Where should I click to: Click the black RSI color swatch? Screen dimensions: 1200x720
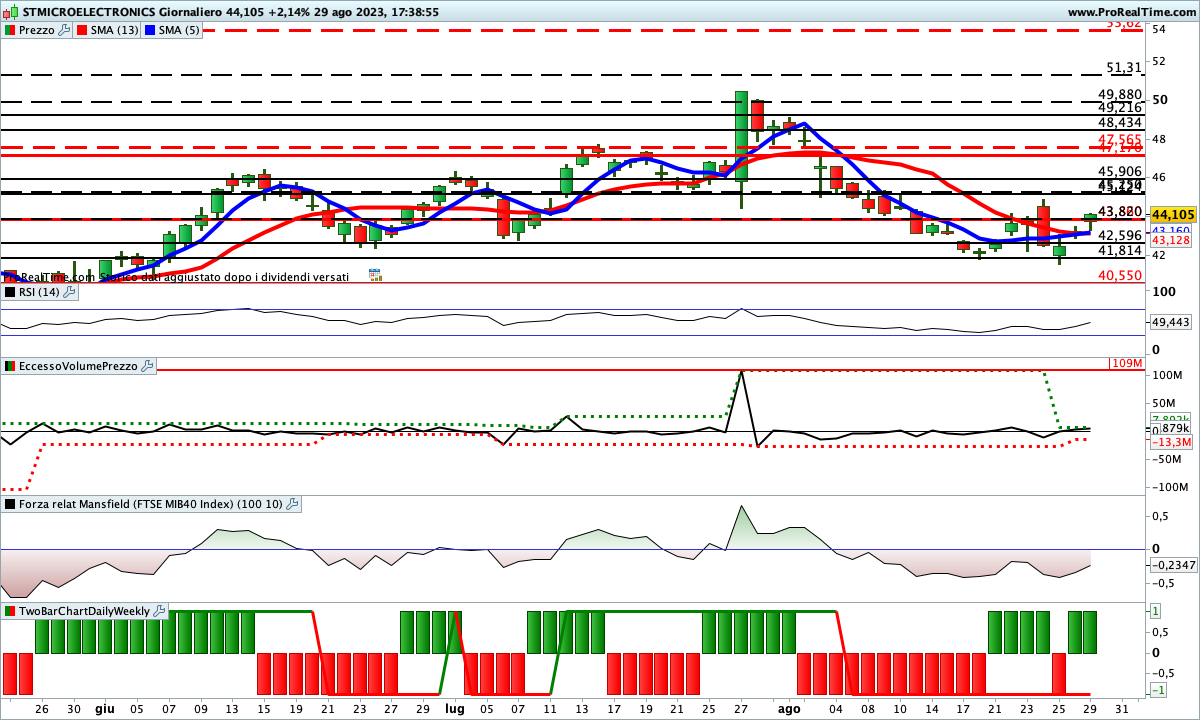click(x=10, y=292)
